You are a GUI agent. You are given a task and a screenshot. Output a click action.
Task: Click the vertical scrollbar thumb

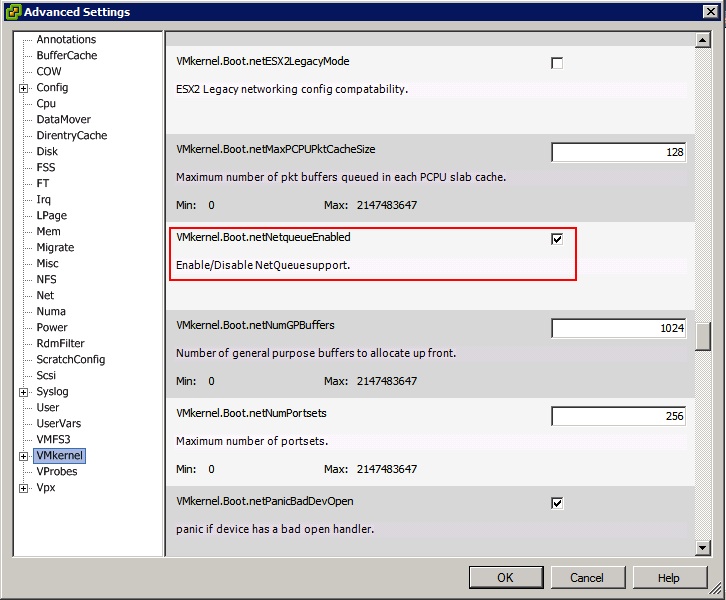pyautogui.click(x=702, y=337)
